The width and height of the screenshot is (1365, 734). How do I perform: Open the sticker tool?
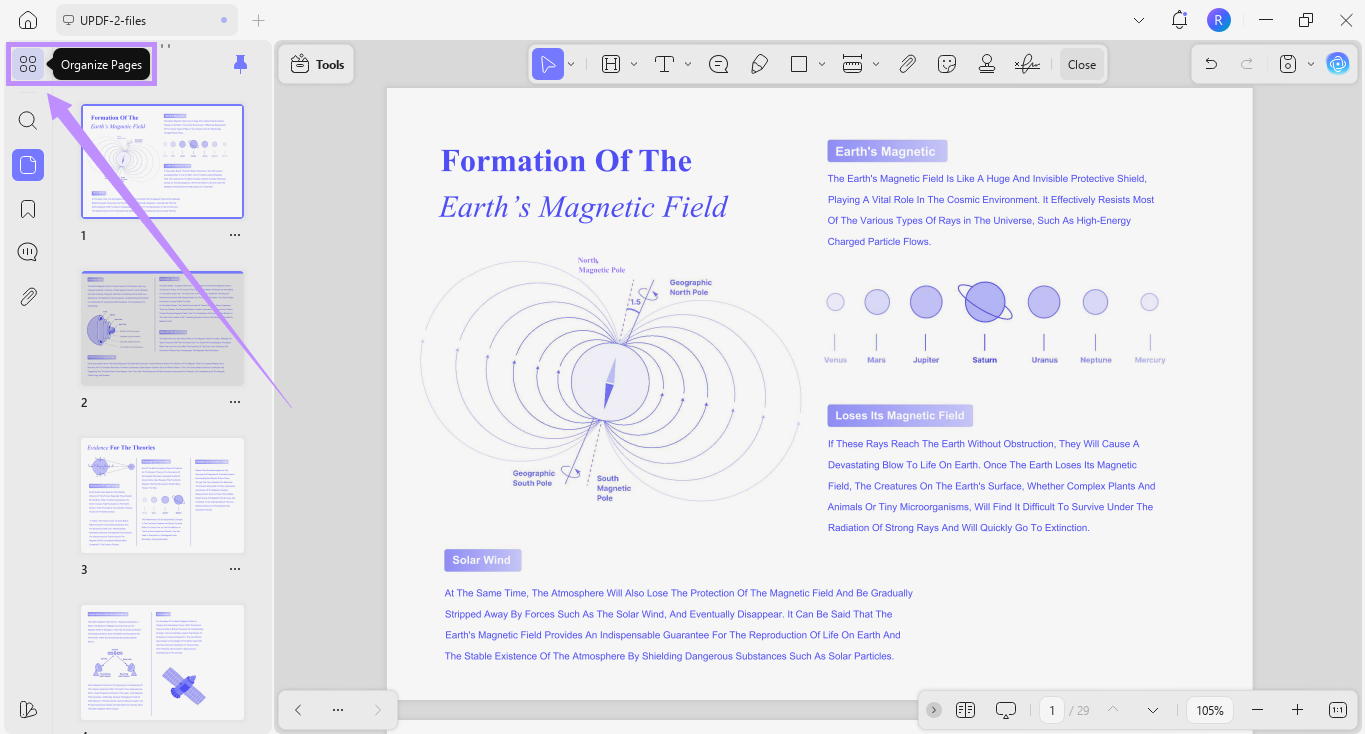click(947, 64)
